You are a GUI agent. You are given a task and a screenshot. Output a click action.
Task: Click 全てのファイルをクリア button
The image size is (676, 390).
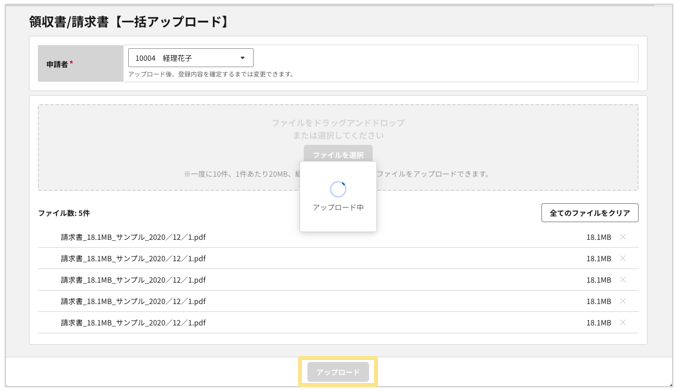click(590, 213)
